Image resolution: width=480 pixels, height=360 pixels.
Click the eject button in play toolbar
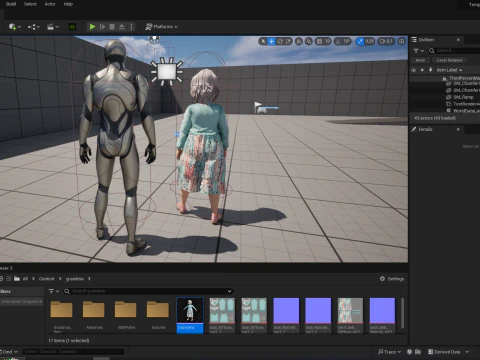[x=122, y=27]
